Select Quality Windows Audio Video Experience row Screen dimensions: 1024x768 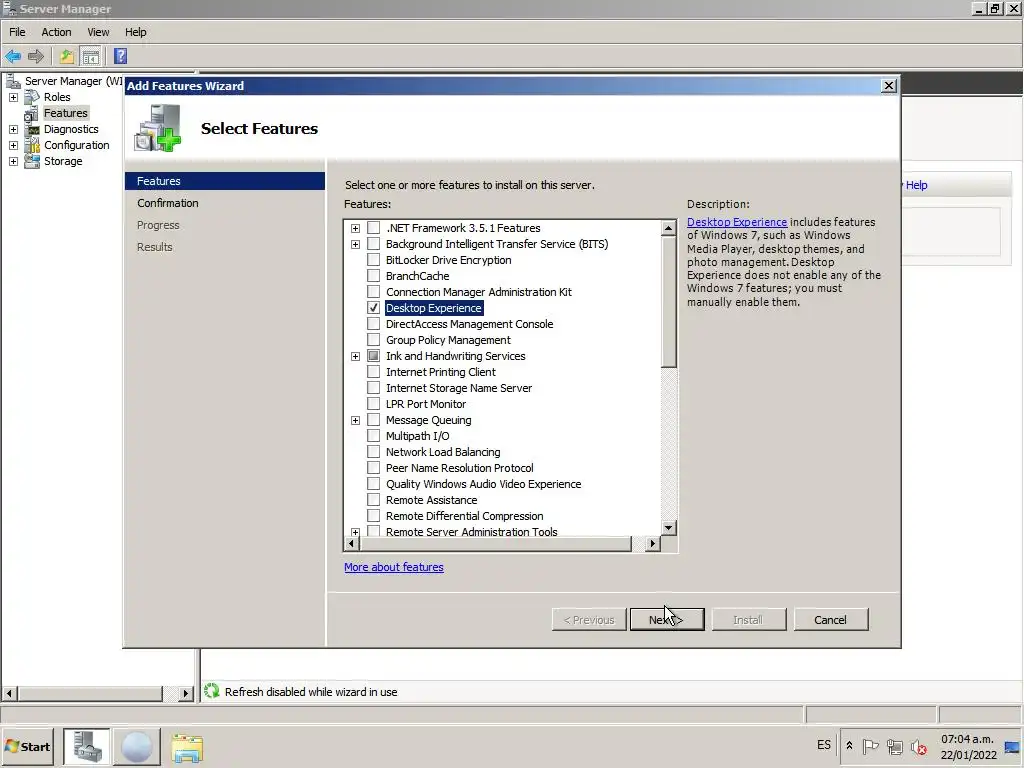tap(483, 484)
